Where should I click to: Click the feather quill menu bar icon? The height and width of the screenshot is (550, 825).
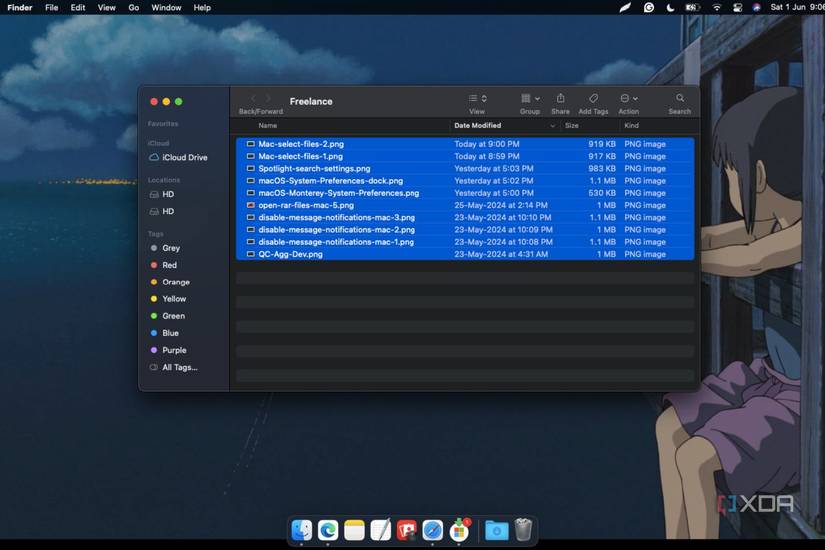pos(625,7)
